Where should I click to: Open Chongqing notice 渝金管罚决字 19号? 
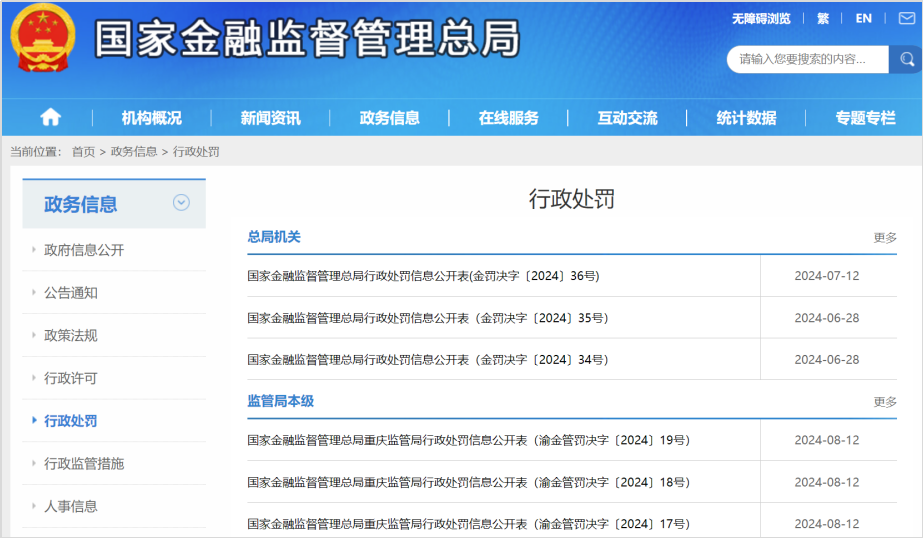(469, 440)
